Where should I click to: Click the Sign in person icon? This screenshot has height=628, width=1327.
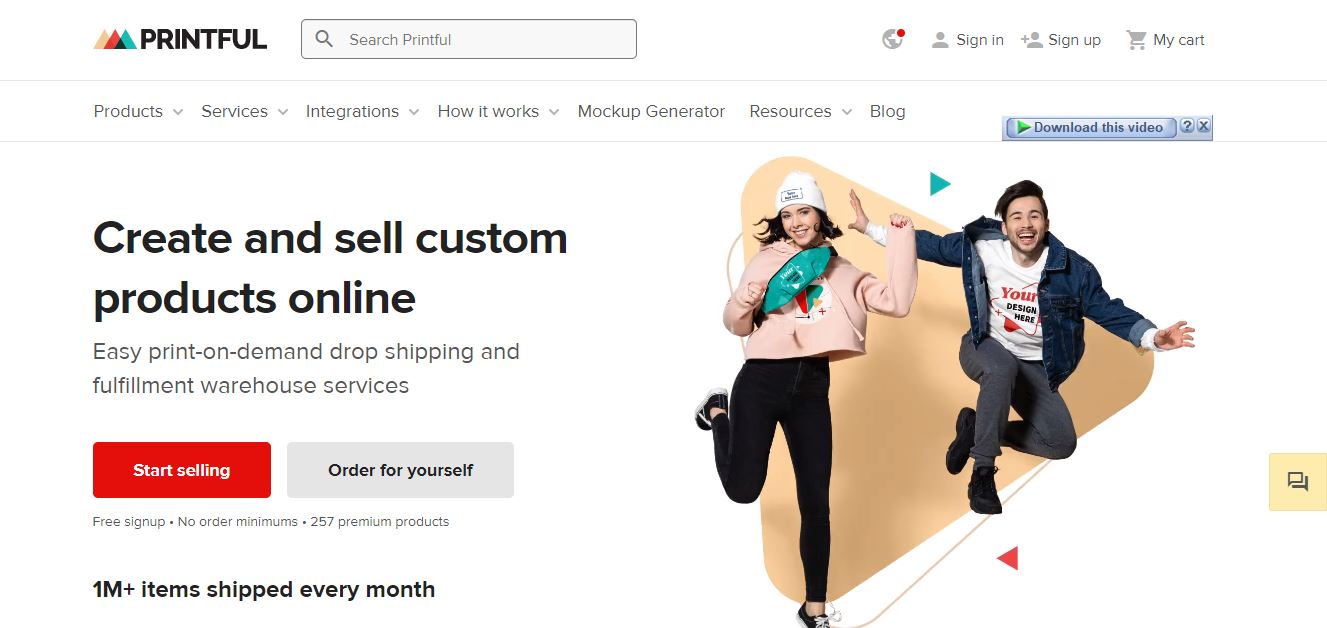click(940, 40)
